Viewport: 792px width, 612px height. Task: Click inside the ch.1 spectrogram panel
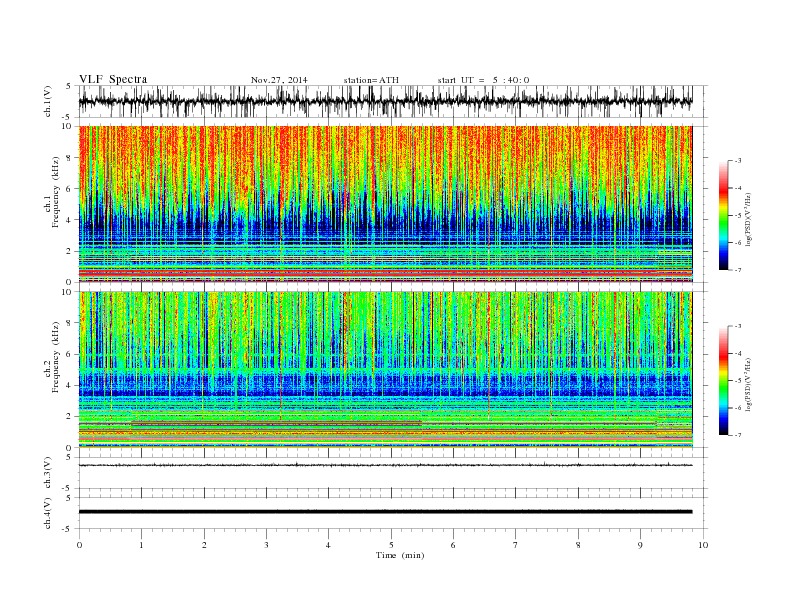[x=385, y=204]
